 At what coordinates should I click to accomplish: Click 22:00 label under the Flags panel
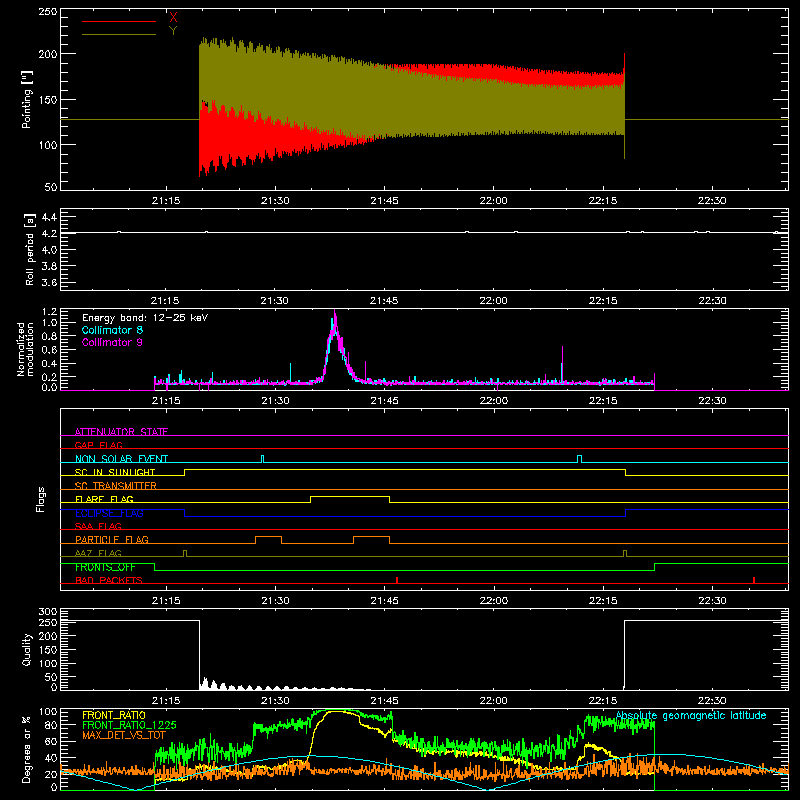point(493,601)
